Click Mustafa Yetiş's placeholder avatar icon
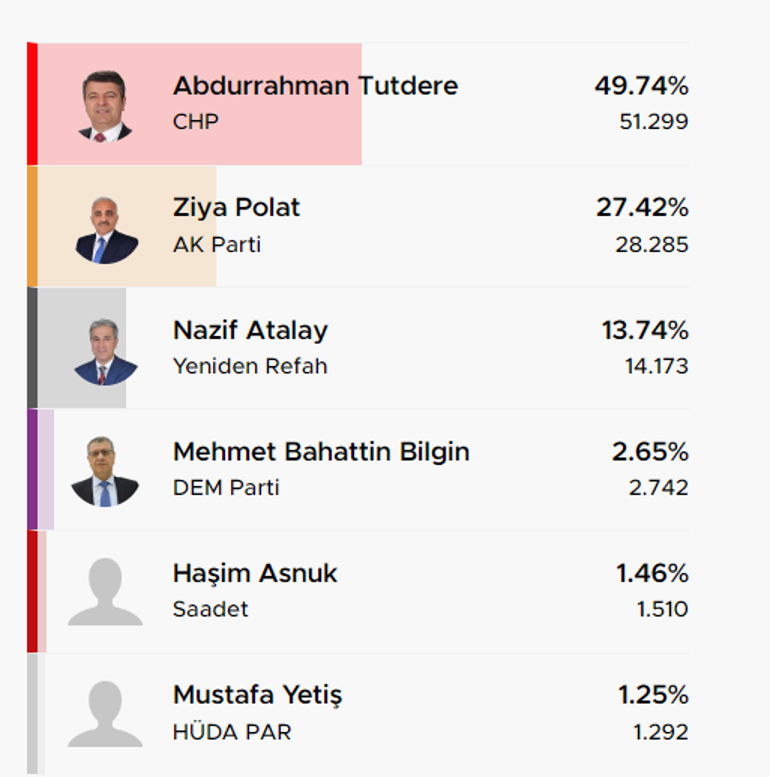This screenshot has width=770, height=777. tap(105, 714)
